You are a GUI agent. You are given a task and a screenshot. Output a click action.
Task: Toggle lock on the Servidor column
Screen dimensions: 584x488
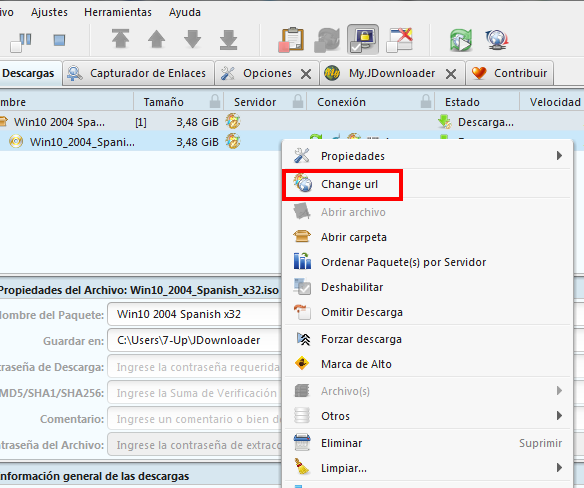coord(298,101)
